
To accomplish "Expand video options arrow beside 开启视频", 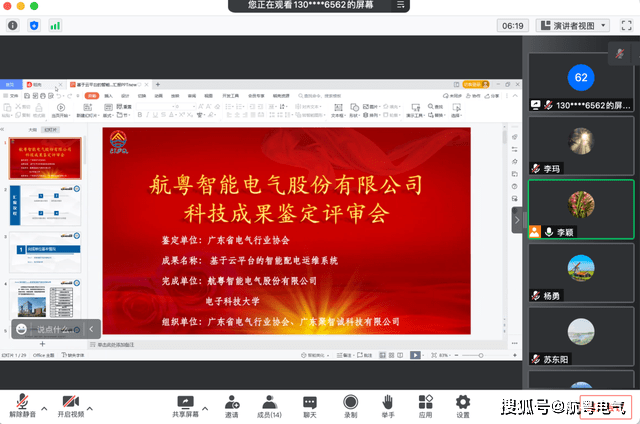I will pyautogui.click(x=89, y=408).
